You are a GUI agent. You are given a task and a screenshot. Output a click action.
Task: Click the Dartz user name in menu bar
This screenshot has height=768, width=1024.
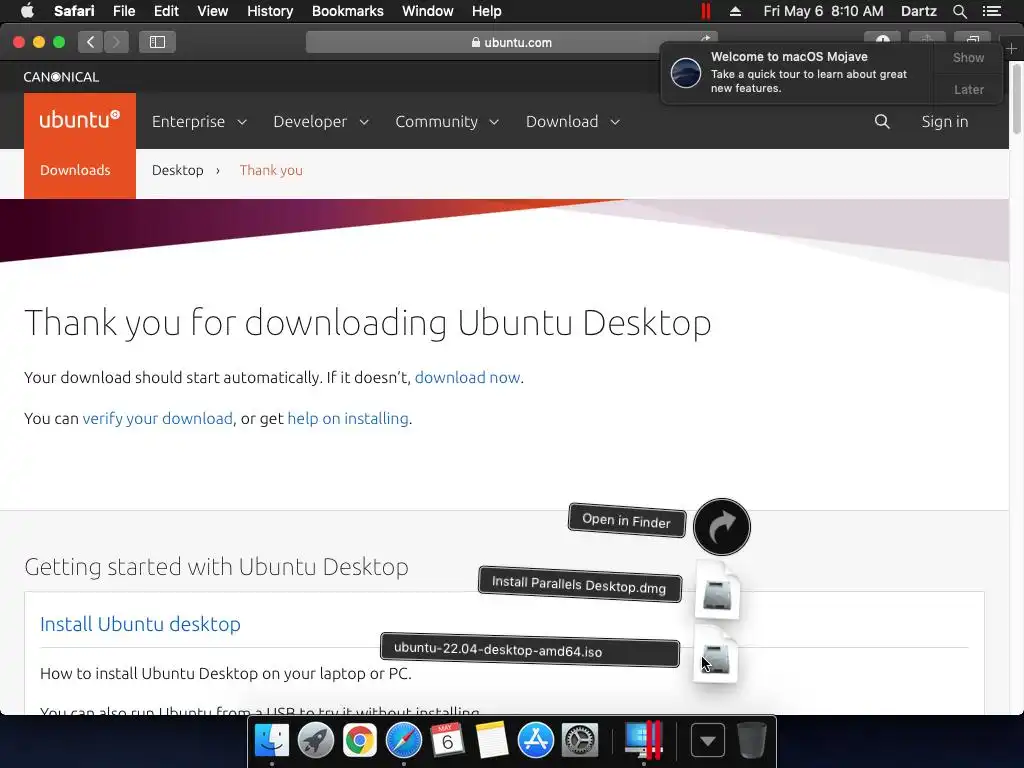pos(918,11)
